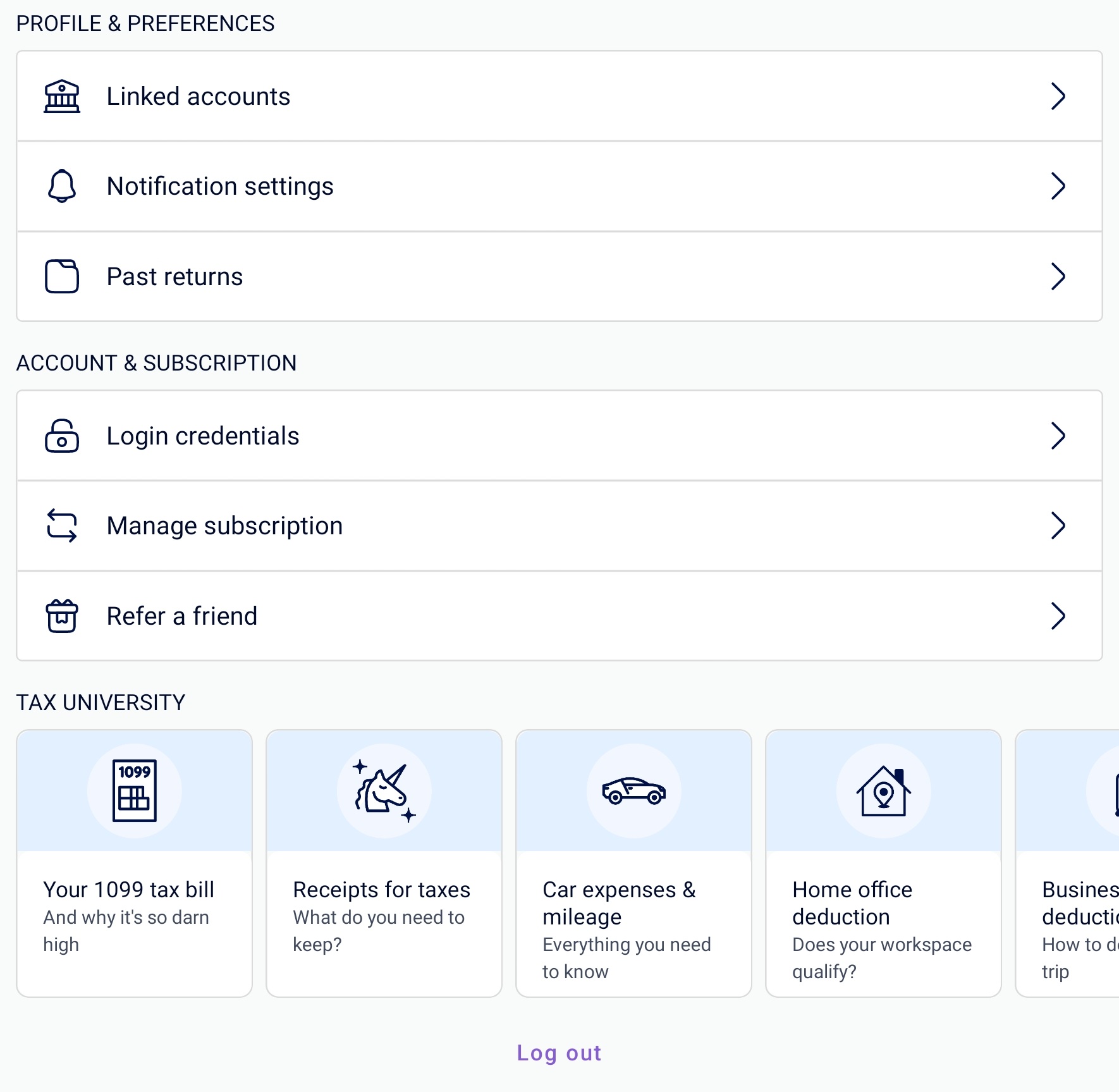Read the 'Your 1099 tax bill' article
Viewport: 1119px width, 1092px height.
[129, 890]
